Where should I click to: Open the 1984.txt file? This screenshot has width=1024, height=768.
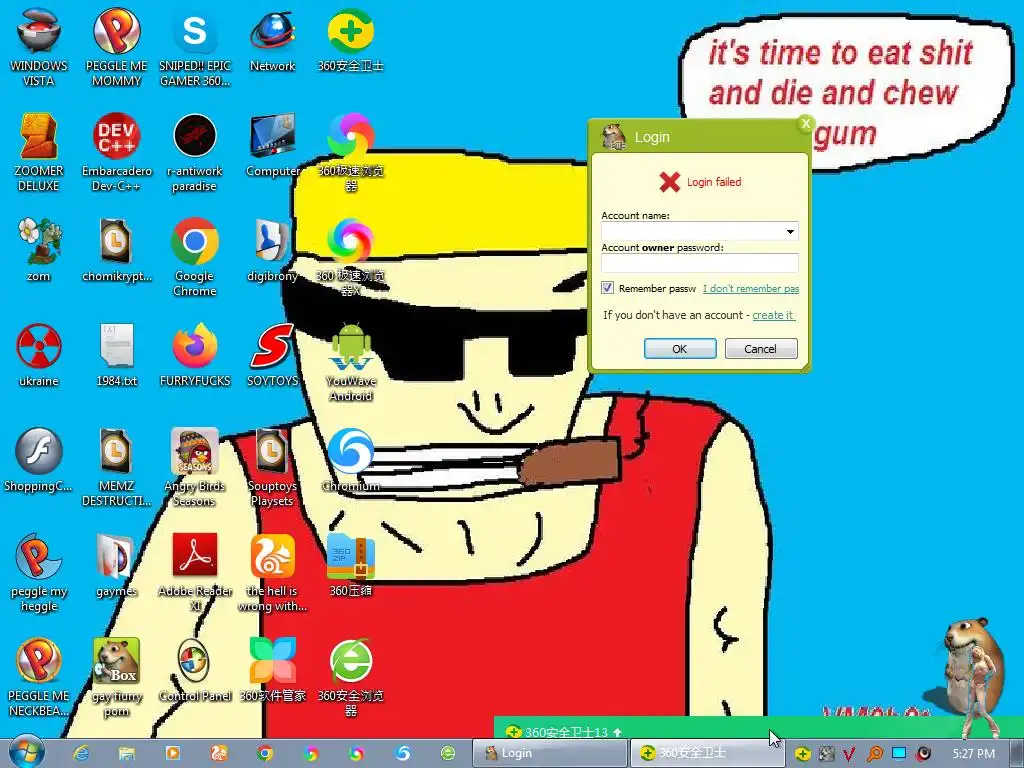click(x=116, y=355)
